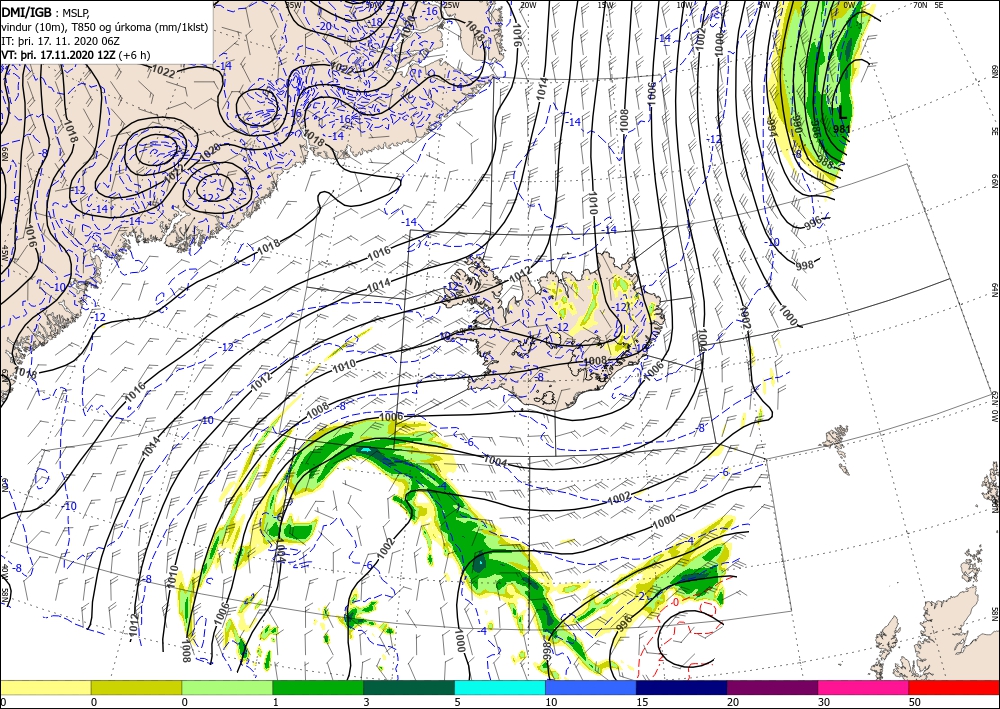
Task: Click the legend value "10"
Action: click(x=551, y=702)
